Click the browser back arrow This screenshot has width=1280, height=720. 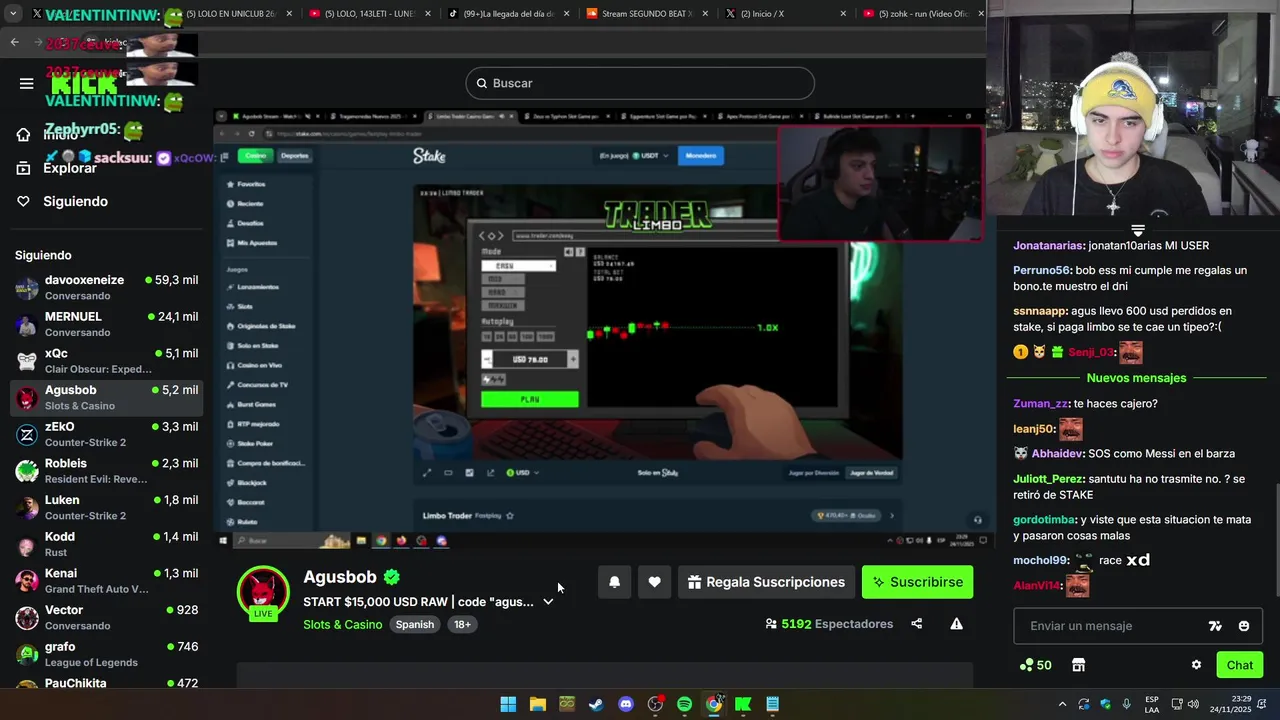(x=14, y=42)
